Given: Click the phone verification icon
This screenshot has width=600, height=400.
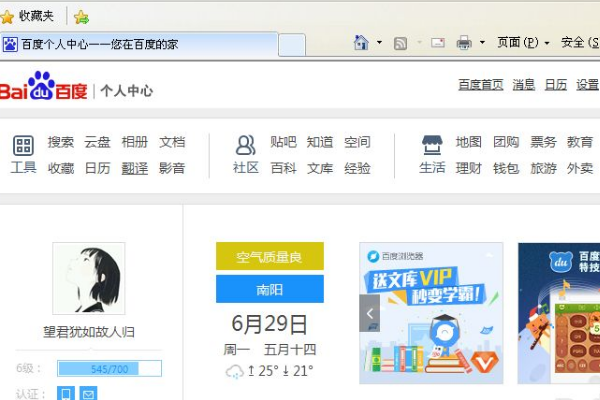Looking at the screenshot, I should click(x=66, y=393).
